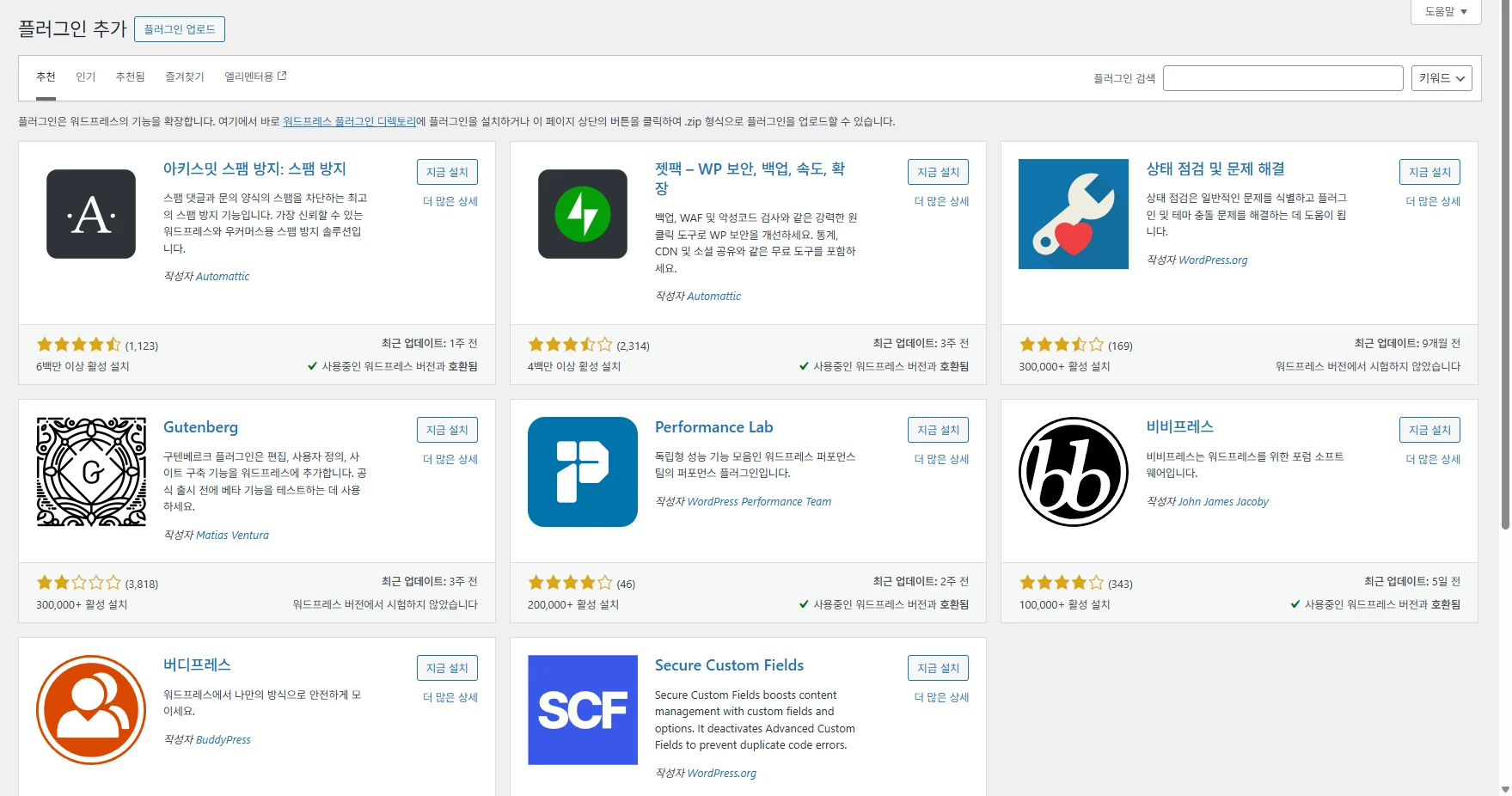Install bbPress with 지금 설치 button
The height and width of the screenshot is (796, 1512).
pos(1429,430)
